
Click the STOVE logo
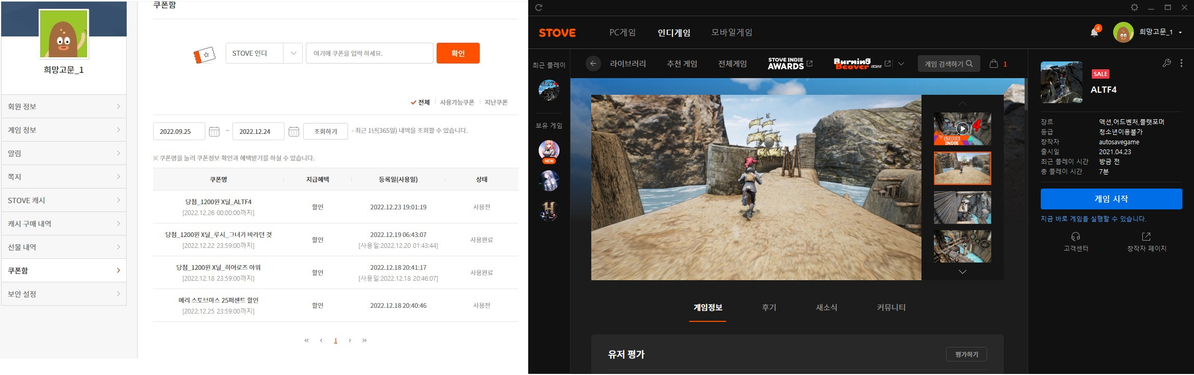(x=557, y=33)
